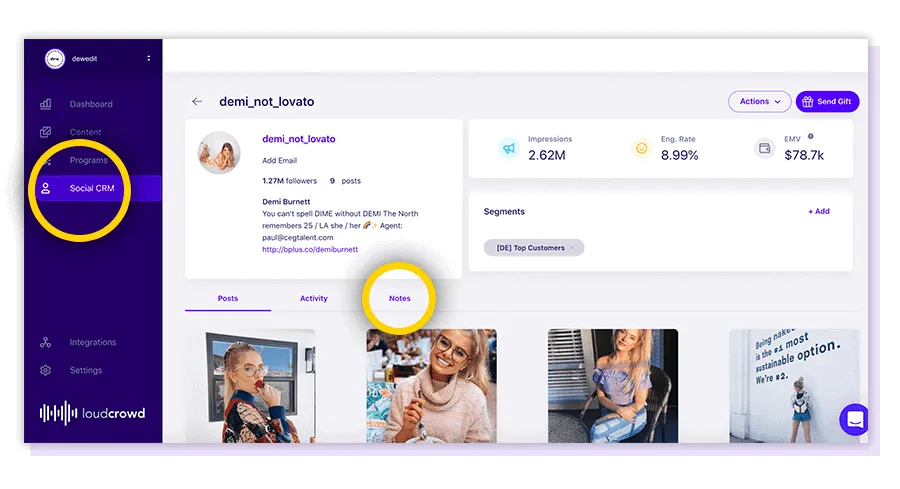The width and height of the screenshot is (900, 489).
Task: Click the dewedit account avatar
Action: point(55,59)
